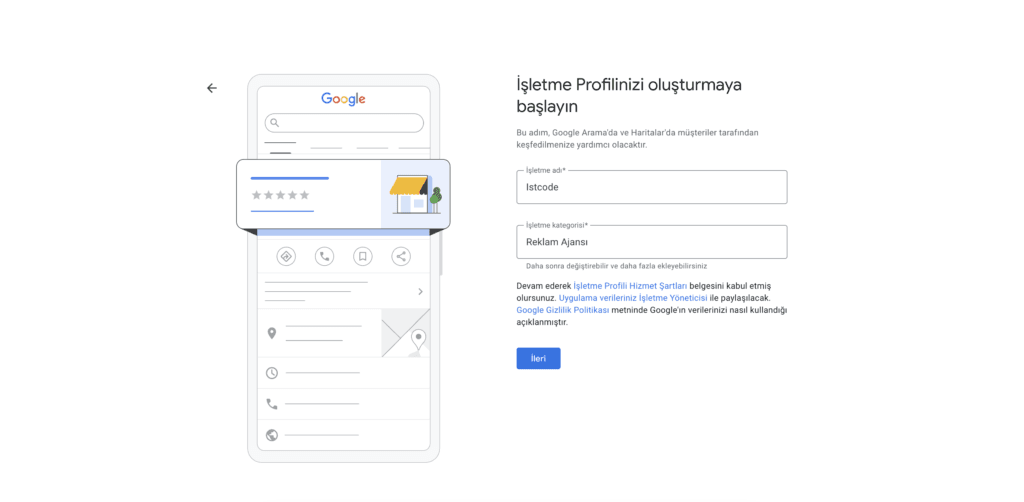Click the back arrow icon
This screenshot has height=502, width=1024.
point(212,88)
